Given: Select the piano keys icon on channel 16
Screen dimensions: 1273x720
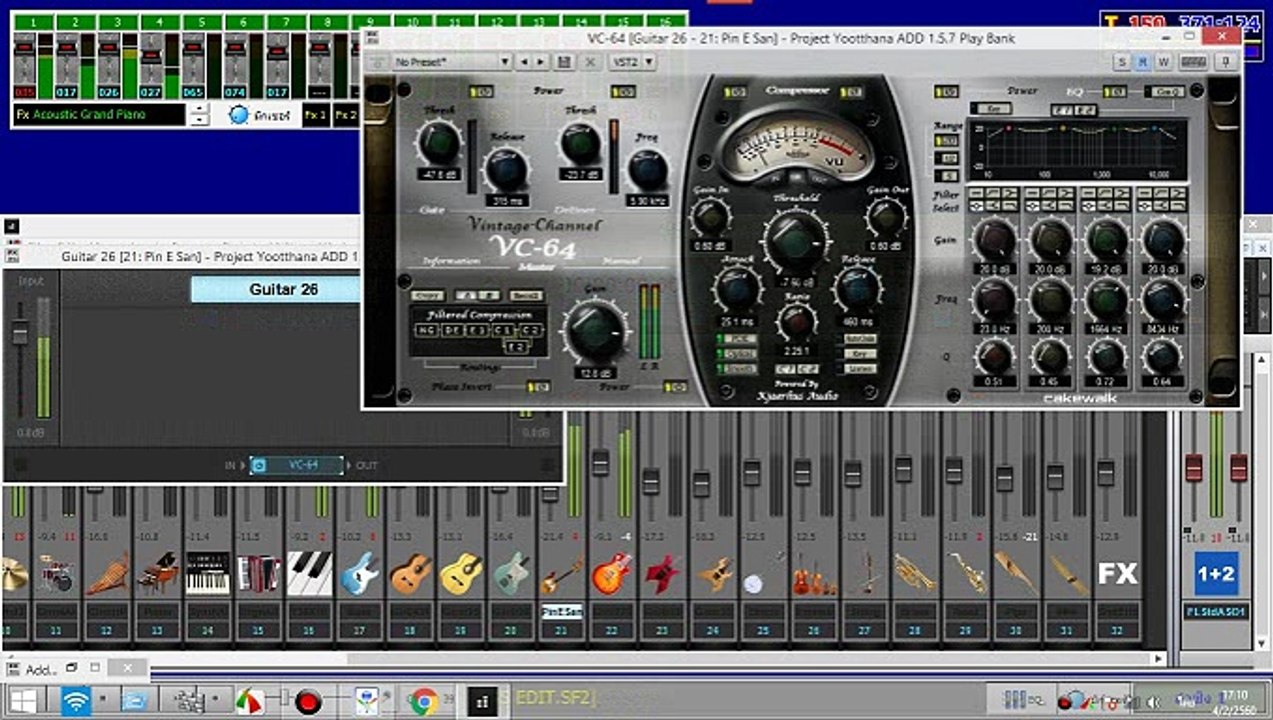Looking at the screenshot, I should pos(309,574).
